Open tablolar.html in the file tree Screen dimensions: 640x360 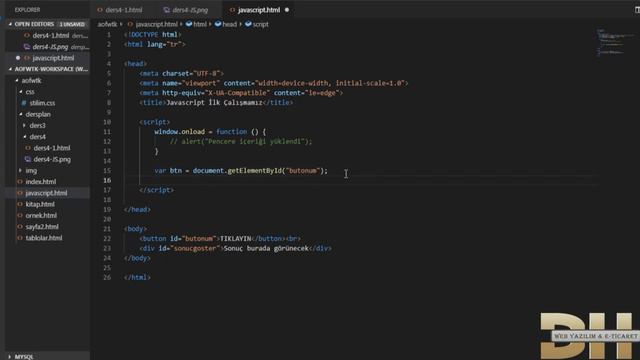[44, 238]
